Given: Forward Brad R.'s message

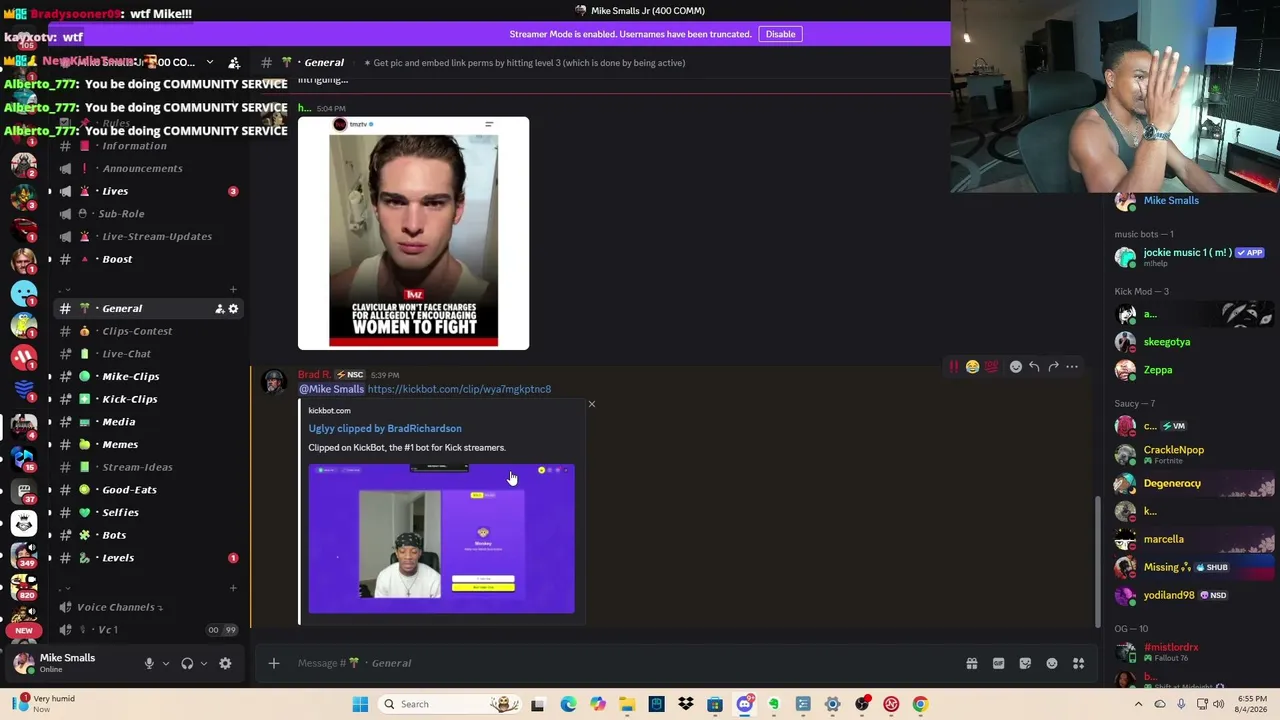Looking at the screenshot, I should coord(1053,367).
